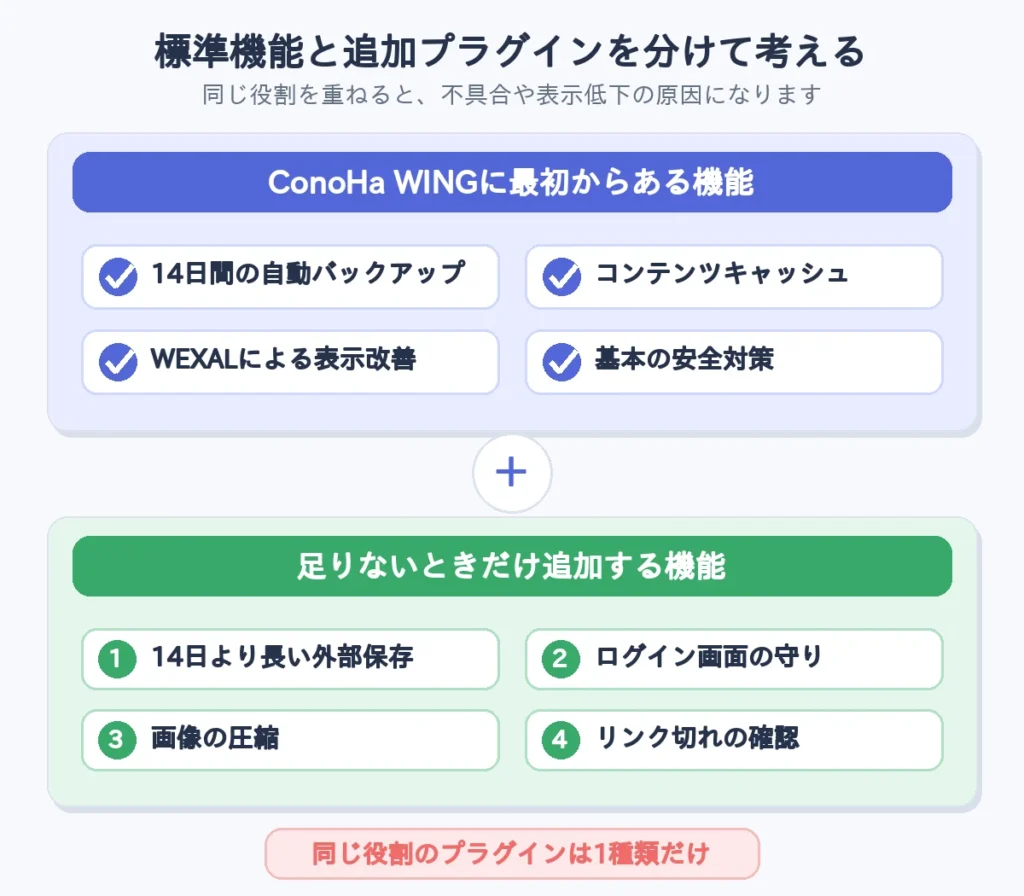The width and height of the screenshot is (1024, 896).
Task: Click the title 標準機能と追加プラグインを分けて考える
Action: click(510, 52)
